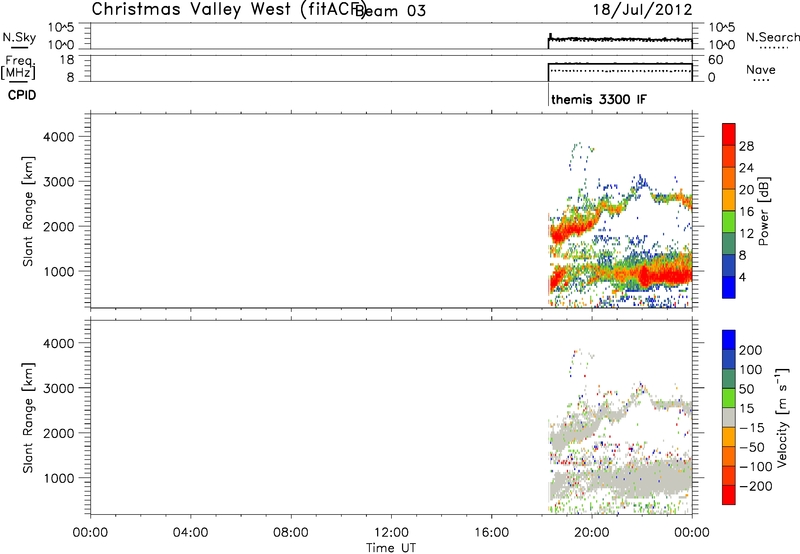Click the 1000 tick in power panel
Viewport: 800px width, 554px height.
click(58, 272)
